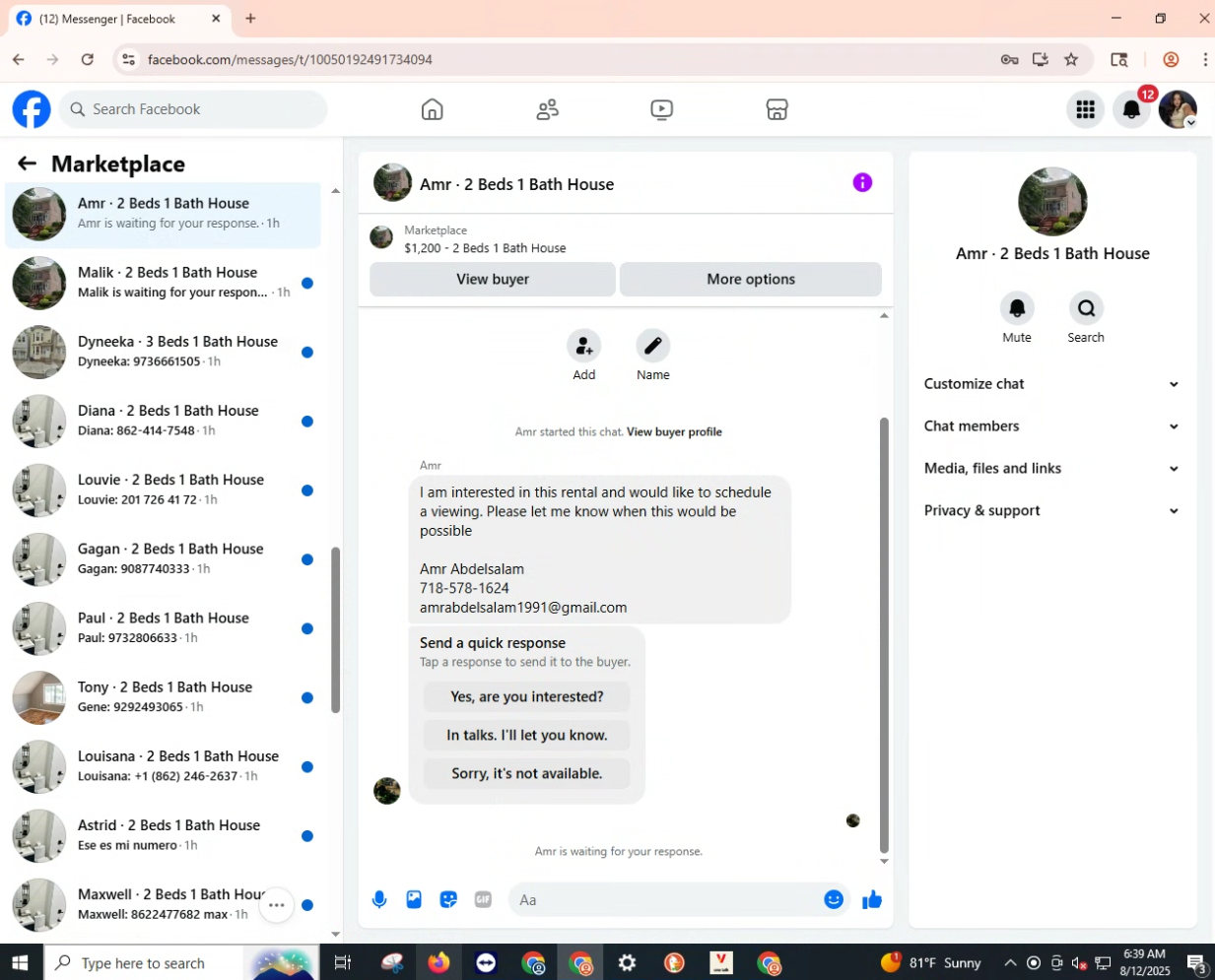This screenshot has width=1215, height=980.
Task: Open Tony 2 Beds 1 Bath House chat
Action: [x=163, y=696]
